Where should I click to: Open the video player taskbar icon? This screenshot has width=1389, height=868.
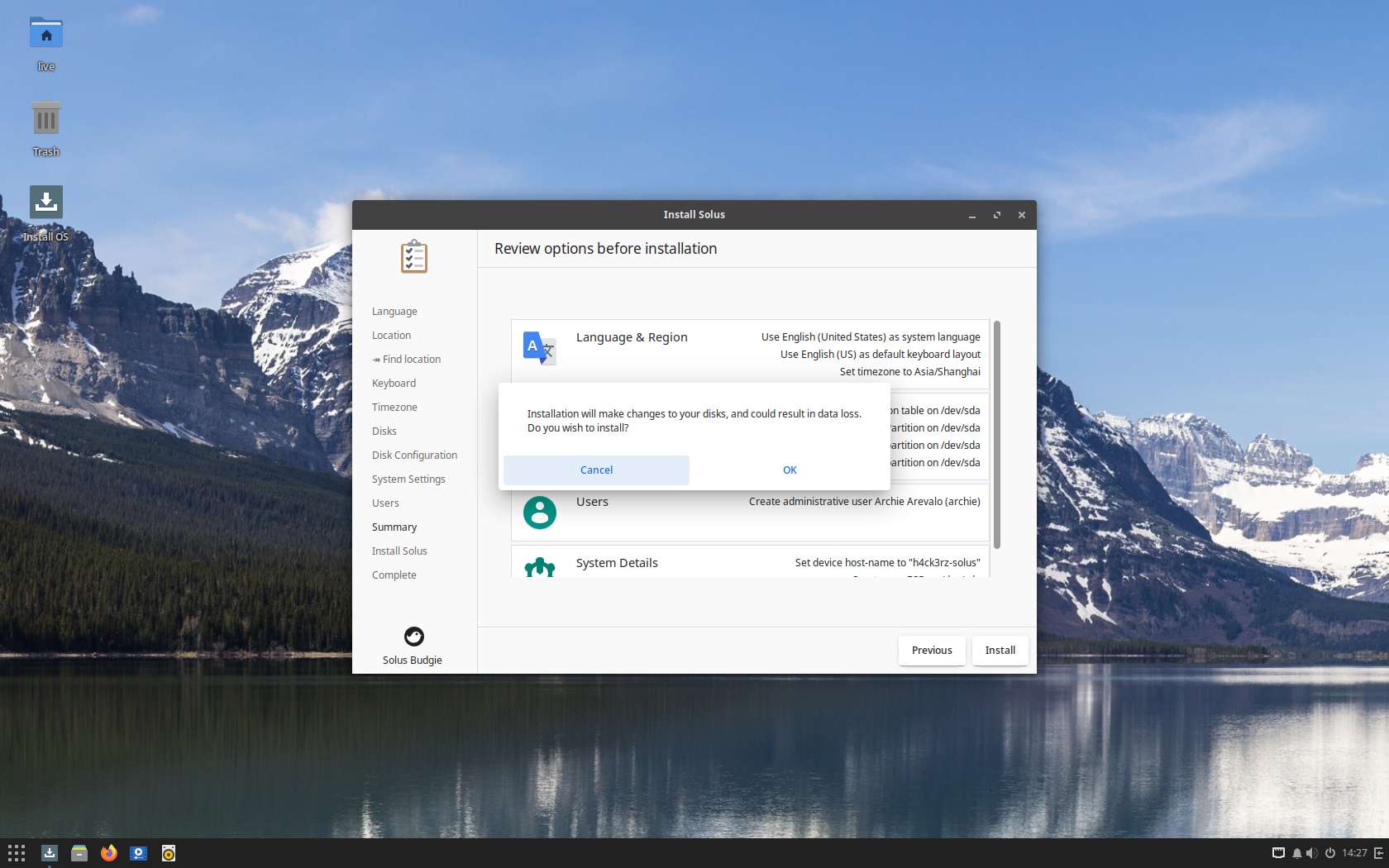tap(139, 853)
